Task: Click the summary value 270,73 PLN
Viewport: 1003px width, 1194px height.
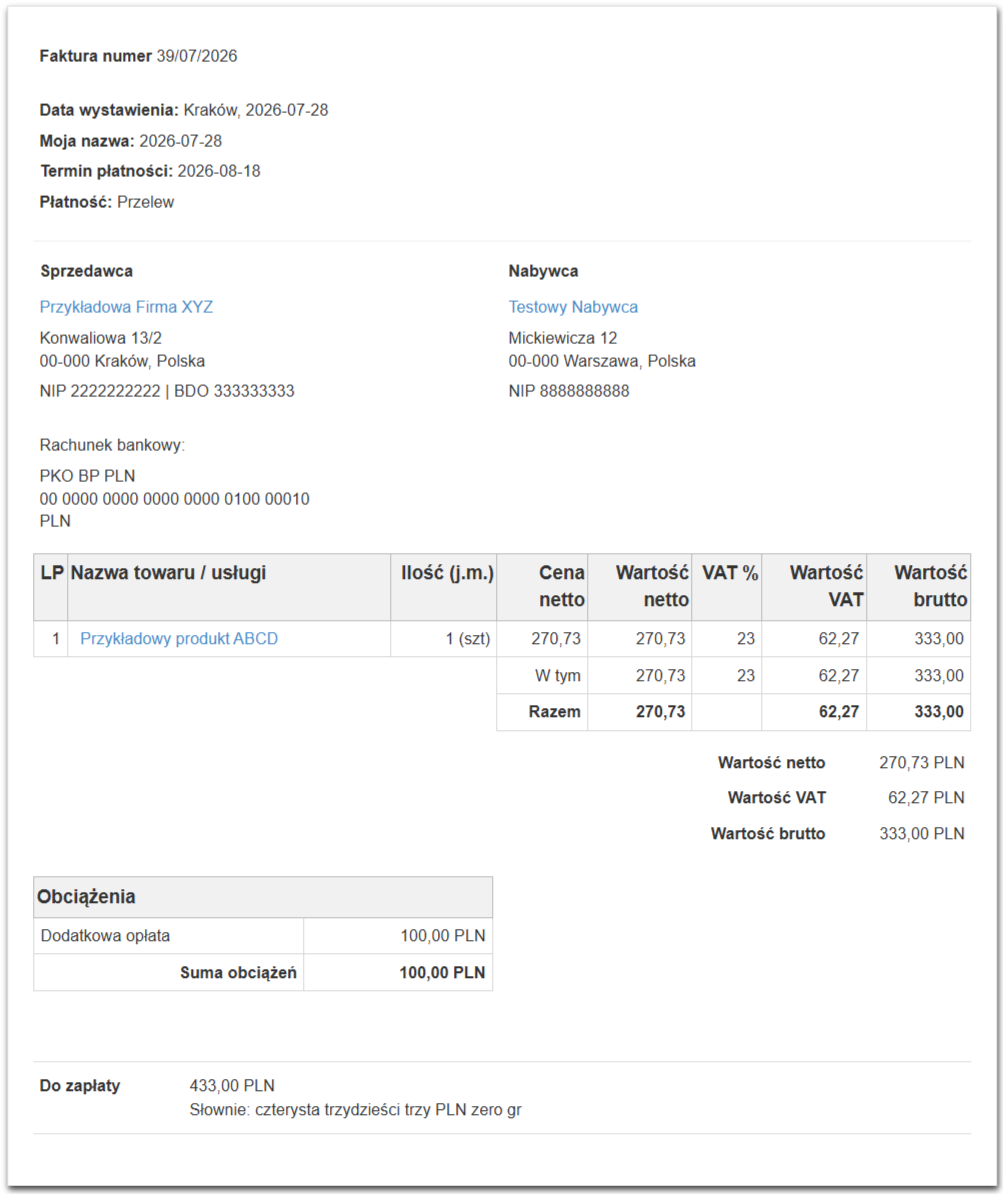Action: (922, 763)
